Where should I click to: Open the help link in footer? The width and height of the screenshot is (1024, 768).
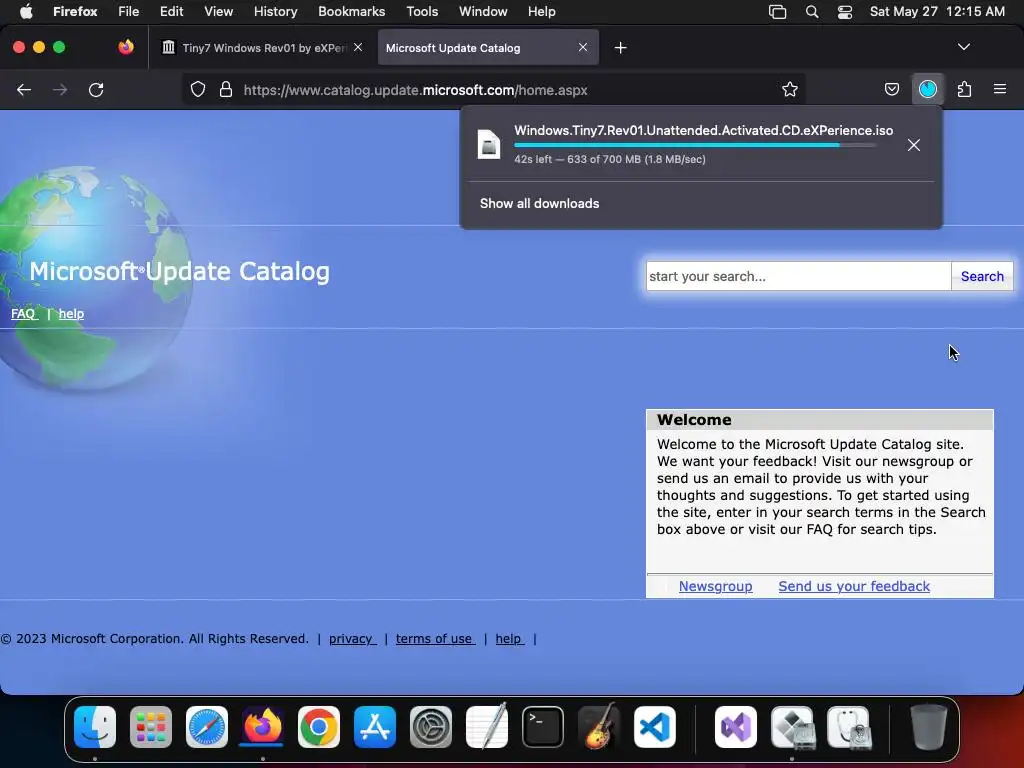(509, 639)
